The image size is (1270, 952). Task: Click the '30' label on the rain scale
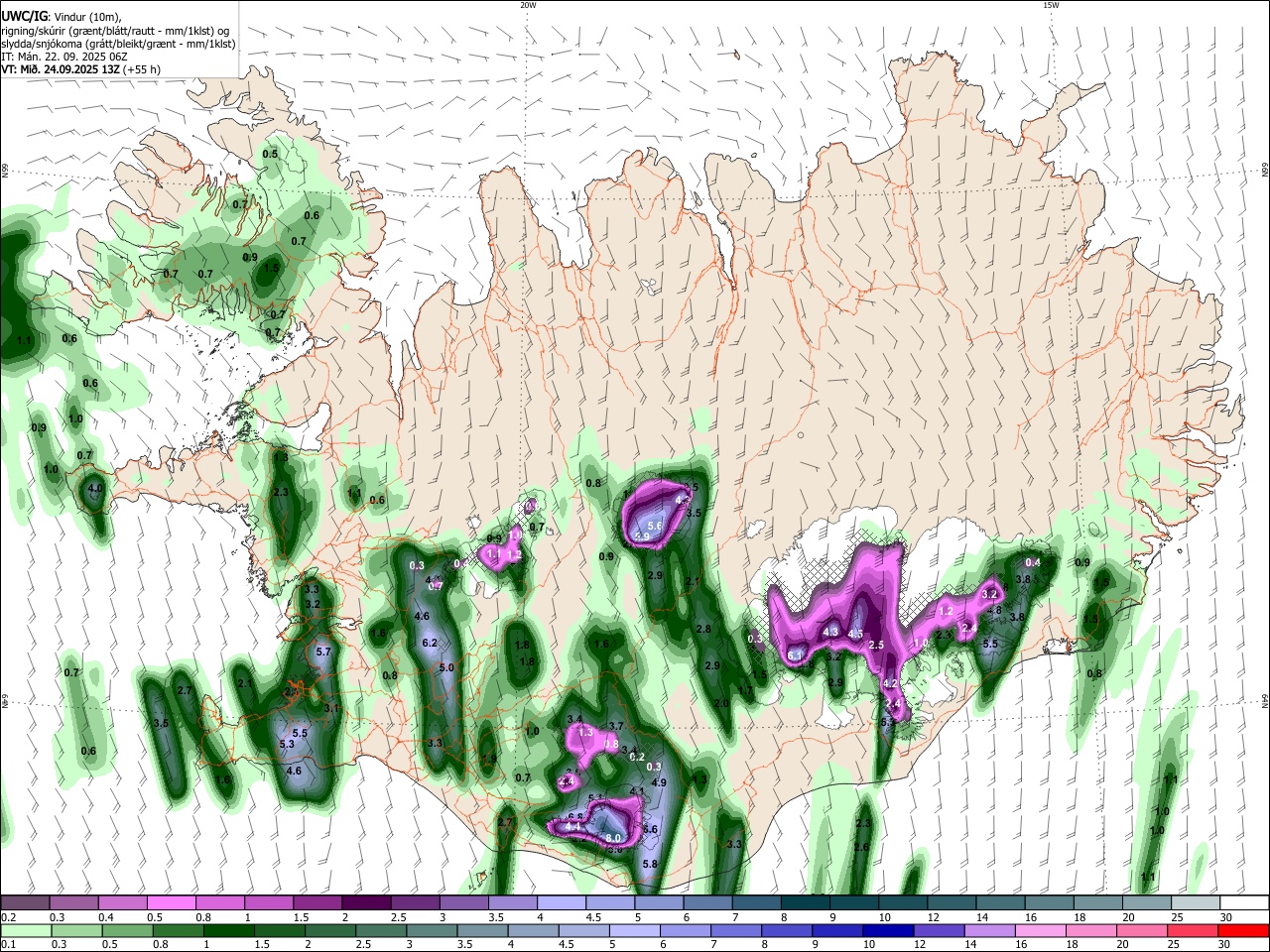[x=1223, y=944]
